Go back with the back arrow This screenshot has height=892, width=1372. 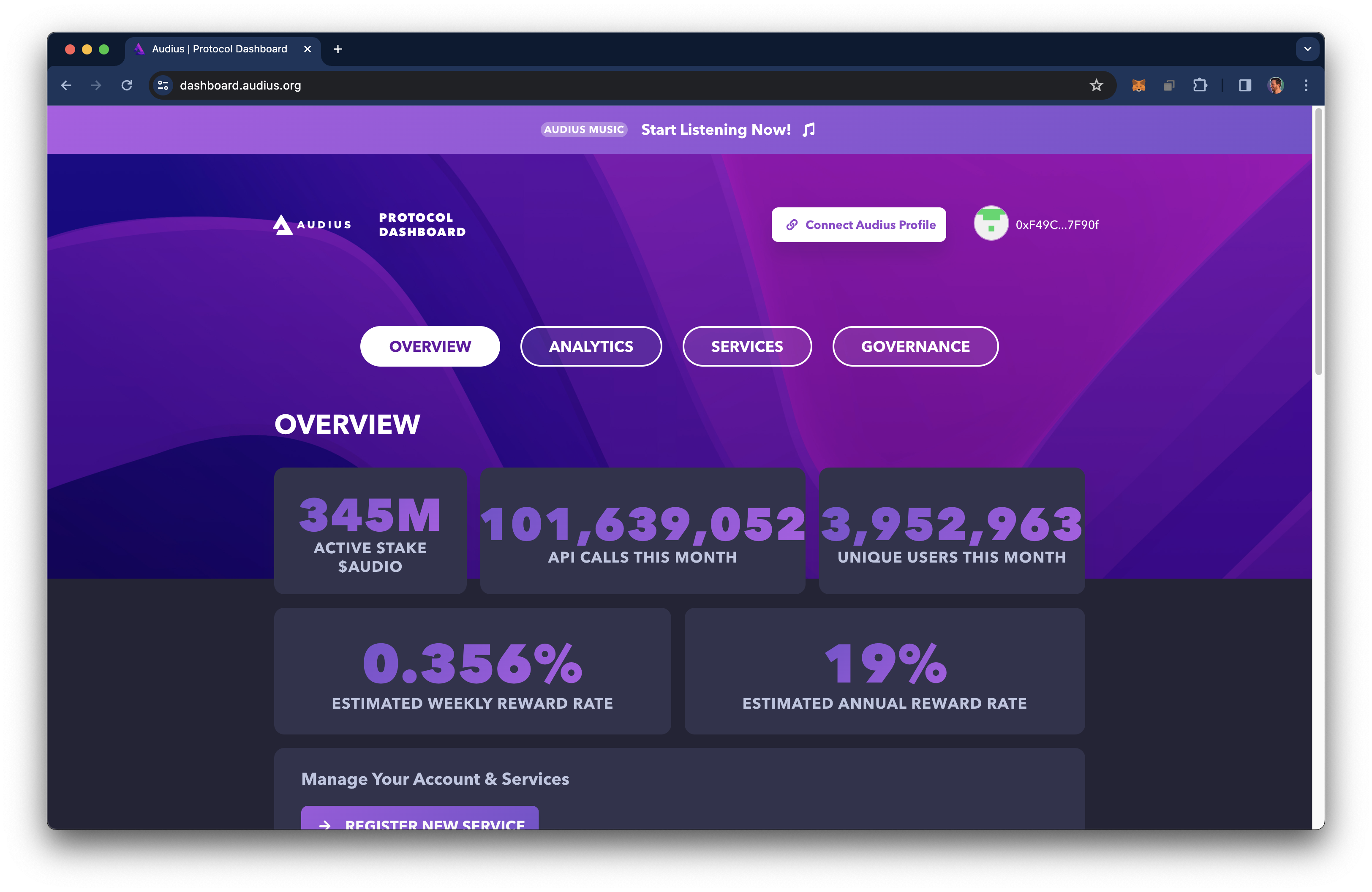pyautogui.click(x=66, y=85)
